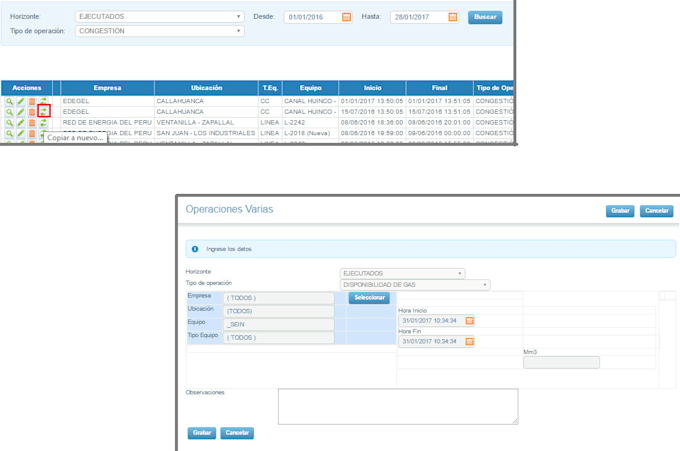Click Cancelar in the Operaciones Varias header

pos(656,211)
